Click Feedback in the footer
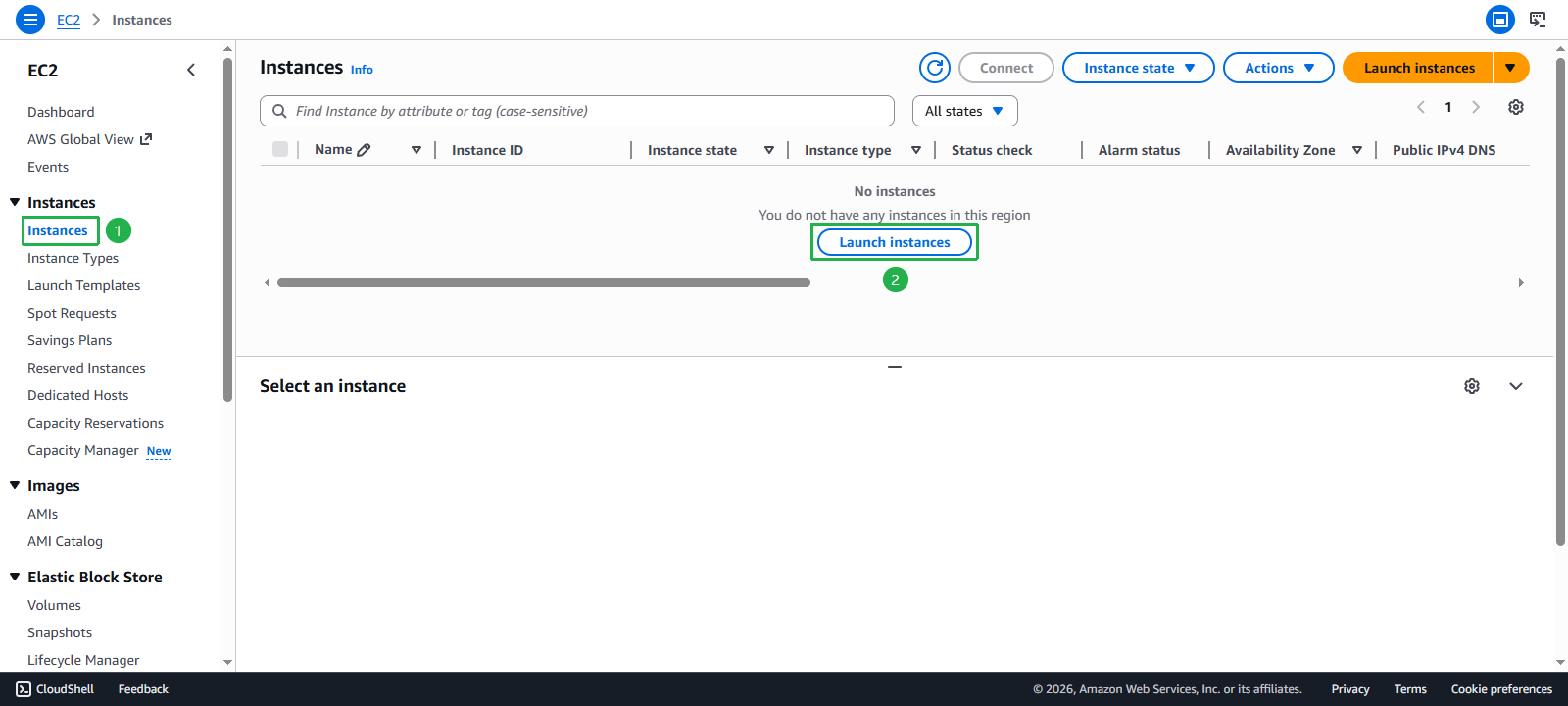Image resolution: width=1568 pixels, height=706 pixels. (143, 689)
